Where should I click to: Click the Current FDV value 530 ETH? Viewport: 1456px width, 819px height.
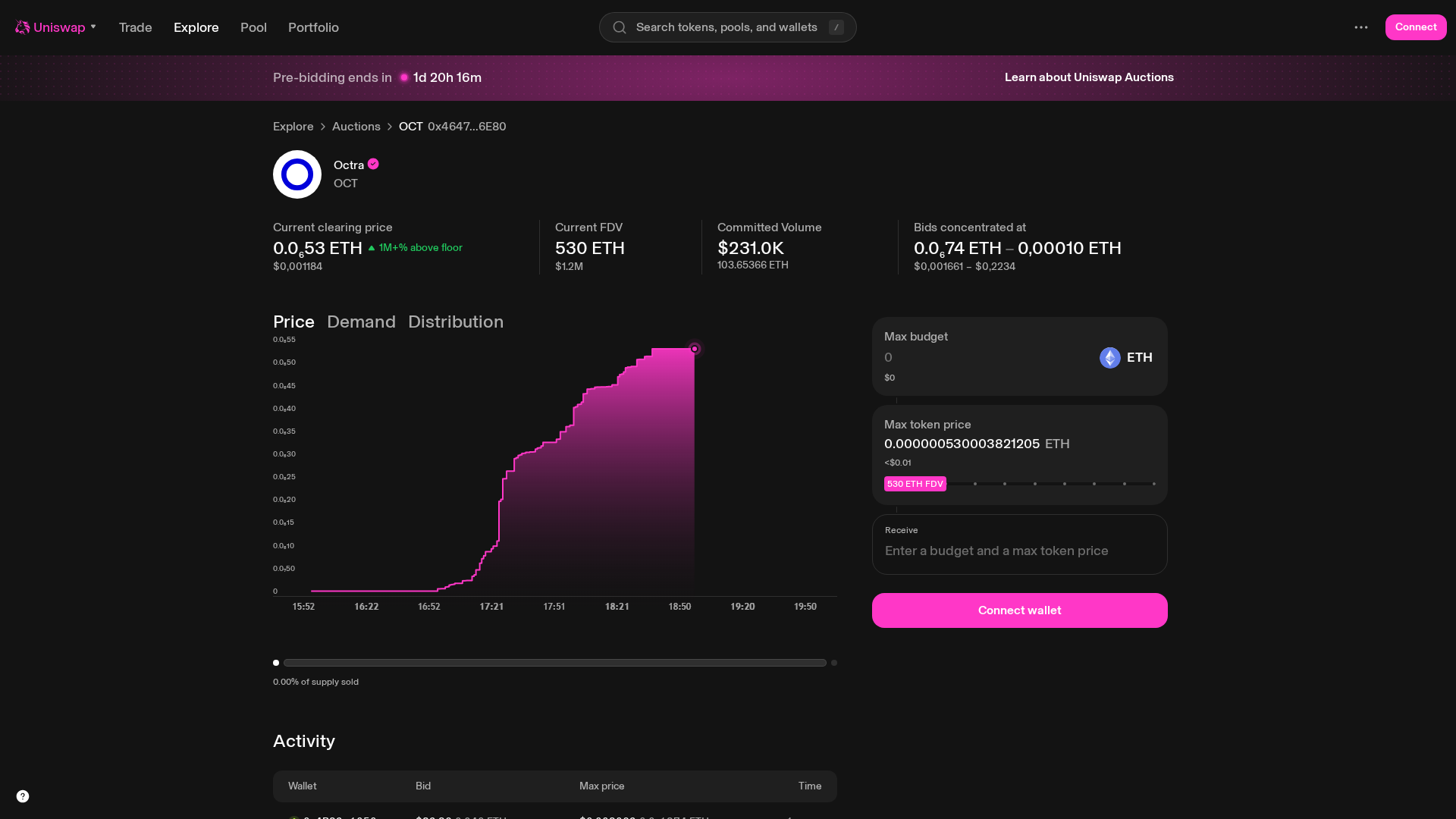(590, 248)
